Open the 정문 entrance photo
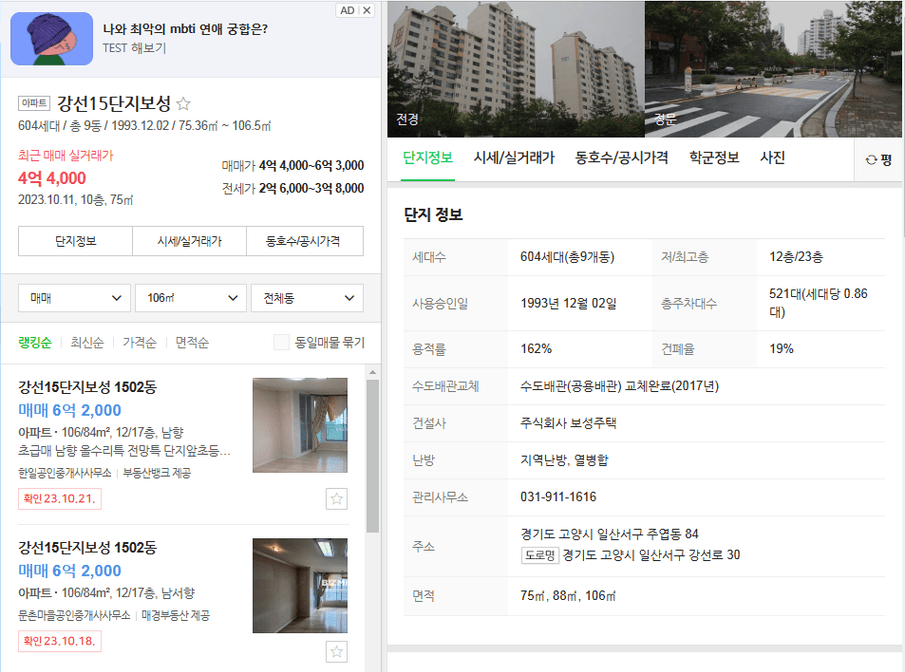Screen dimensions: 905x672 [773, 69]
